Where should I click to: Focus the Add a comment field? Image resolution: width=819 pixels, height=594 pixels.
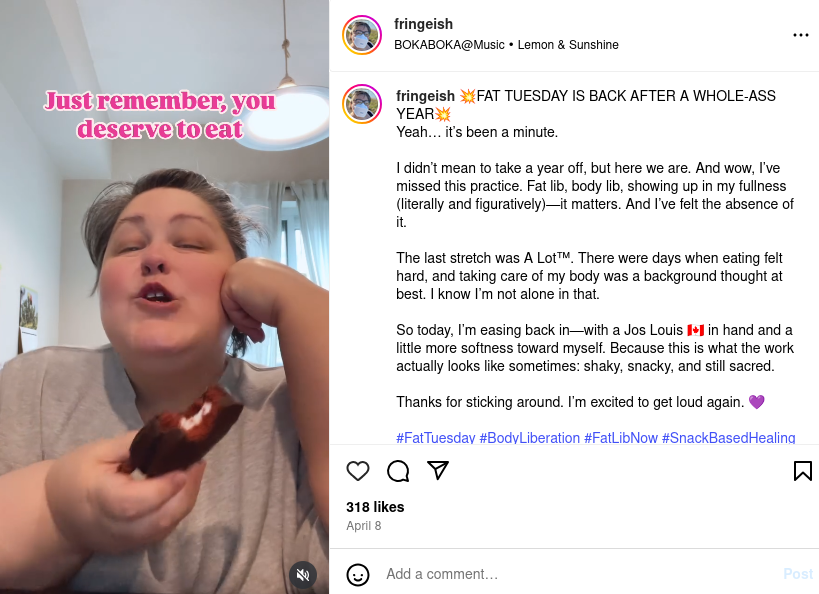click(x=580, y=574)
